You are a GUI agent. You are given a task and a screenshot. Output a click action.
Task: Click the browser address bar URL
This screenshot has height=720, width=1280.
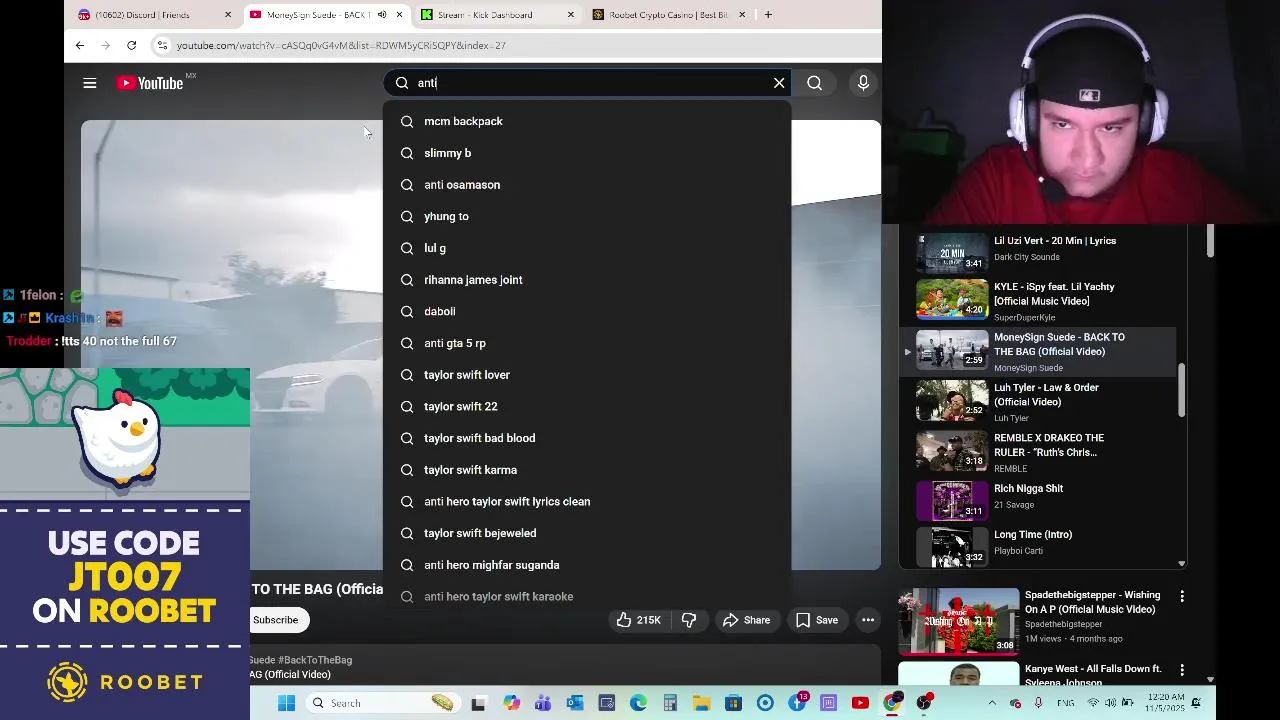[x=341, y=45]
